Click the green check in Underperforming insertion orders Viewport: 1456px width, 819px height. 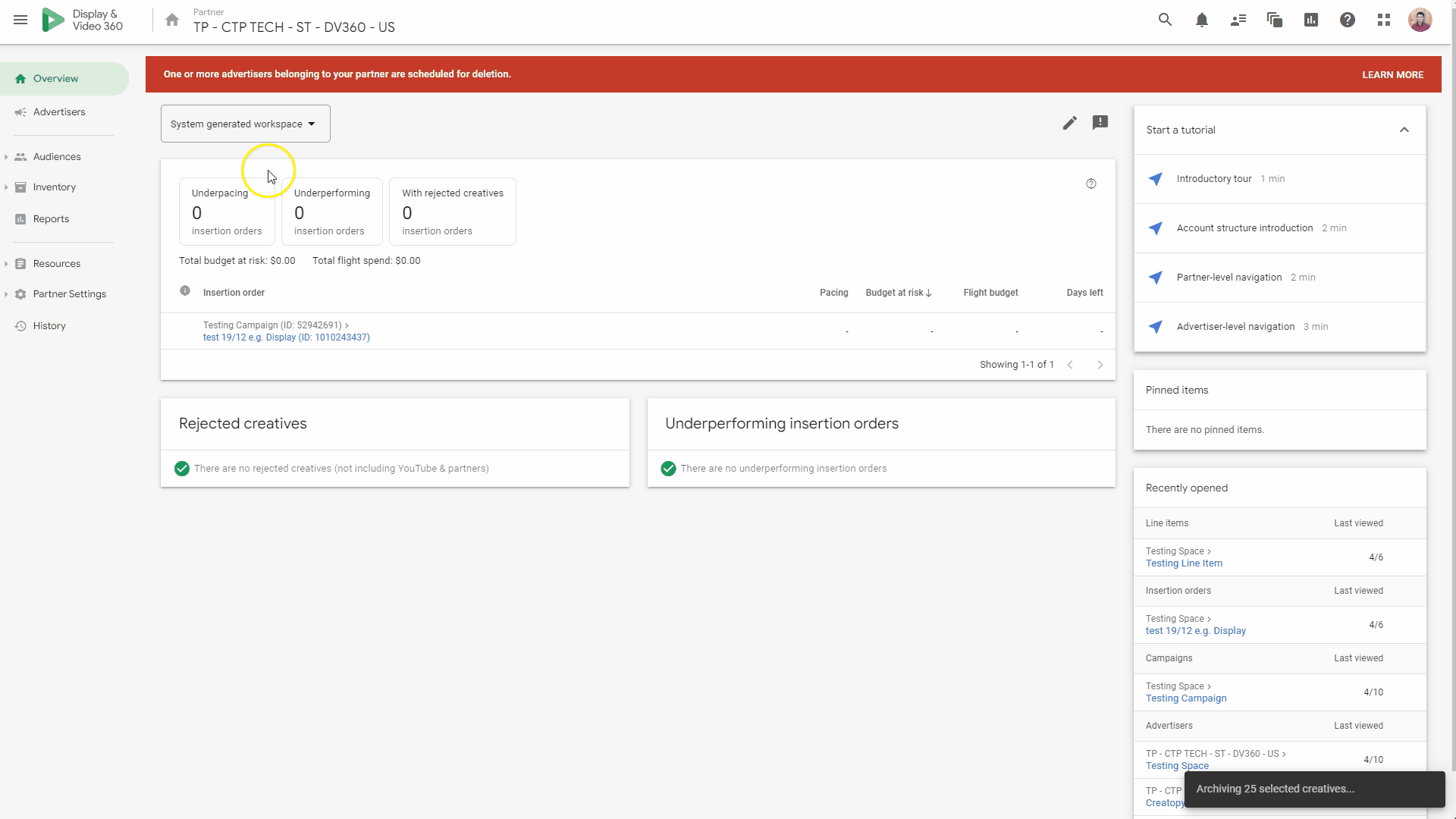(668, 469)
